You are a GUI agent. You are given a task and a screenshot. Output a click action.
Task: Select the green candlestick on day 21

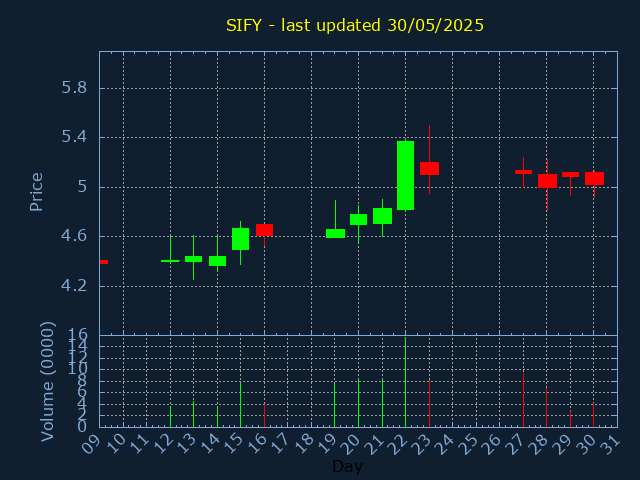[x=382, y=216]
